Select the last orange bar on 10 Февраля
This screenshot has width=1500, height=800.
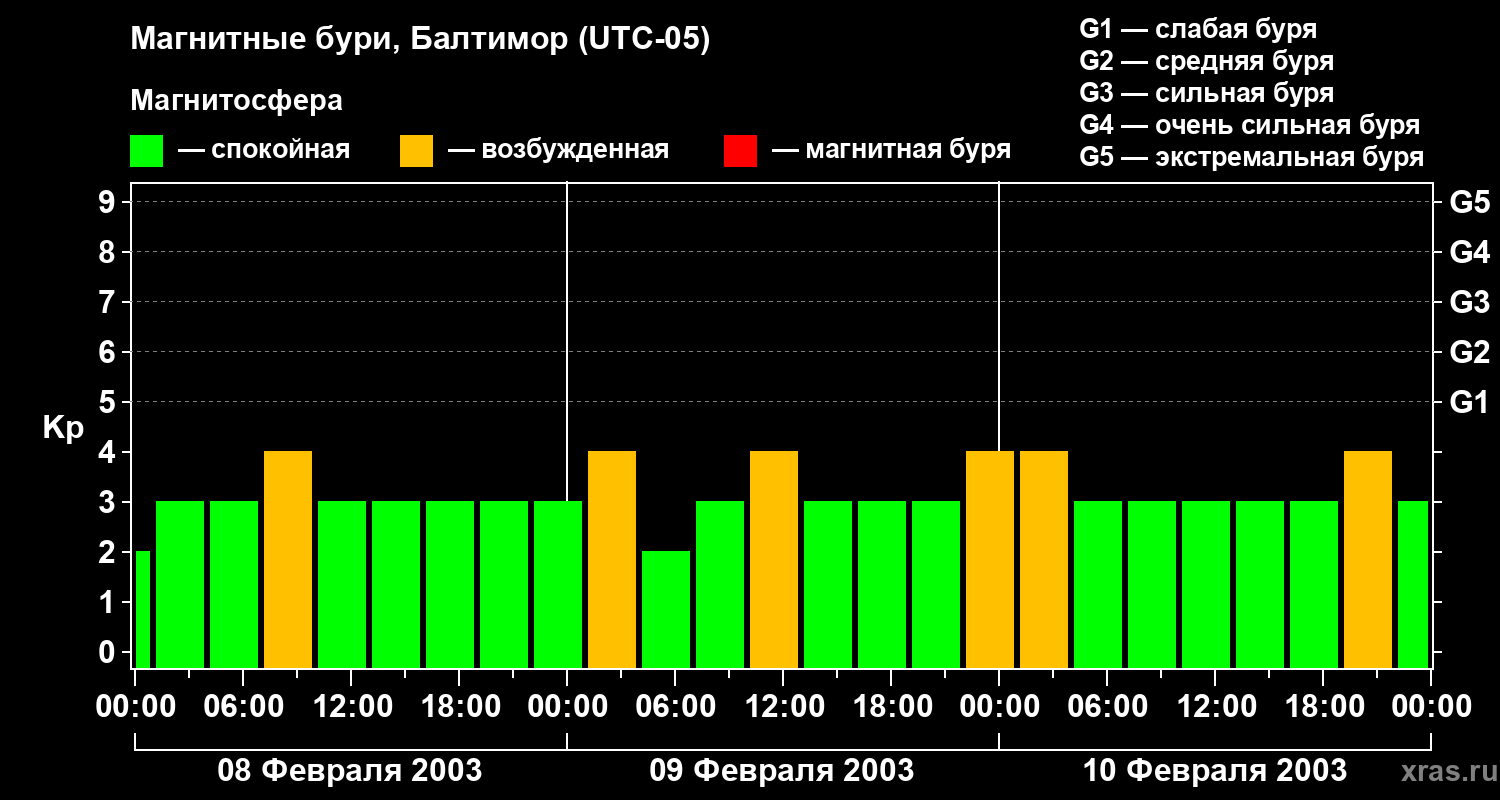pyautogui.click(x=1368, y=559)
